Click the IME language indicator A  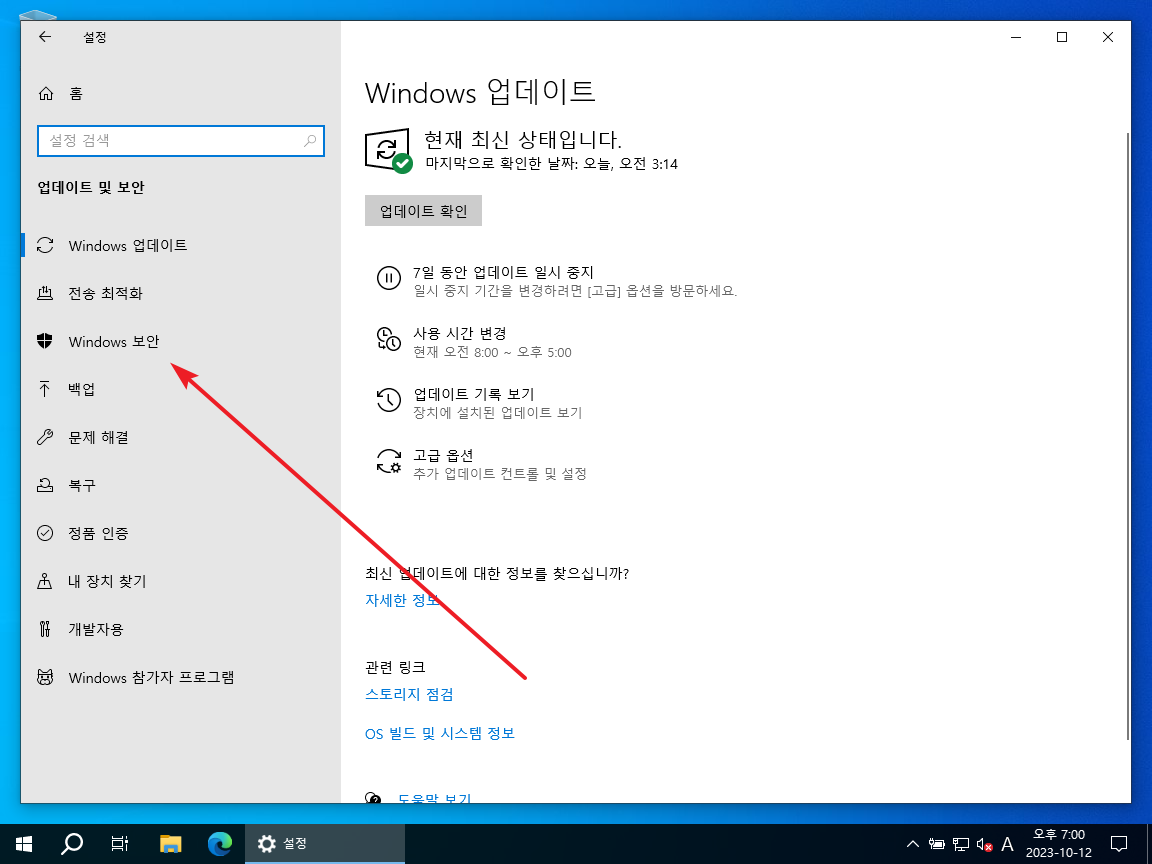pos(1007,844)
